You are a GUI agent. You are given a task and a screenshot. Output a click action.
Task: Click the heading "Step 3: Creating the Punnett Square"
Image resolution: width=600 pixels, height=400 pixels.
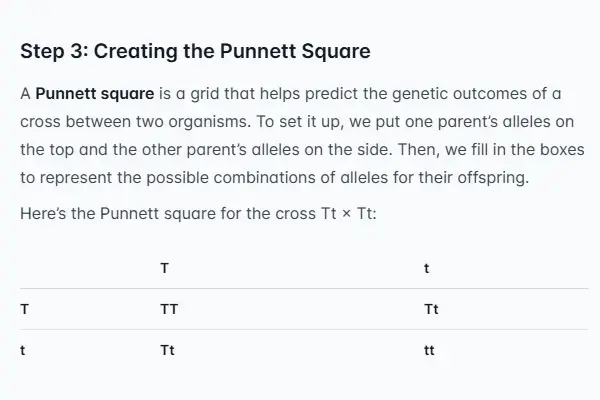(x=195, y=50)
